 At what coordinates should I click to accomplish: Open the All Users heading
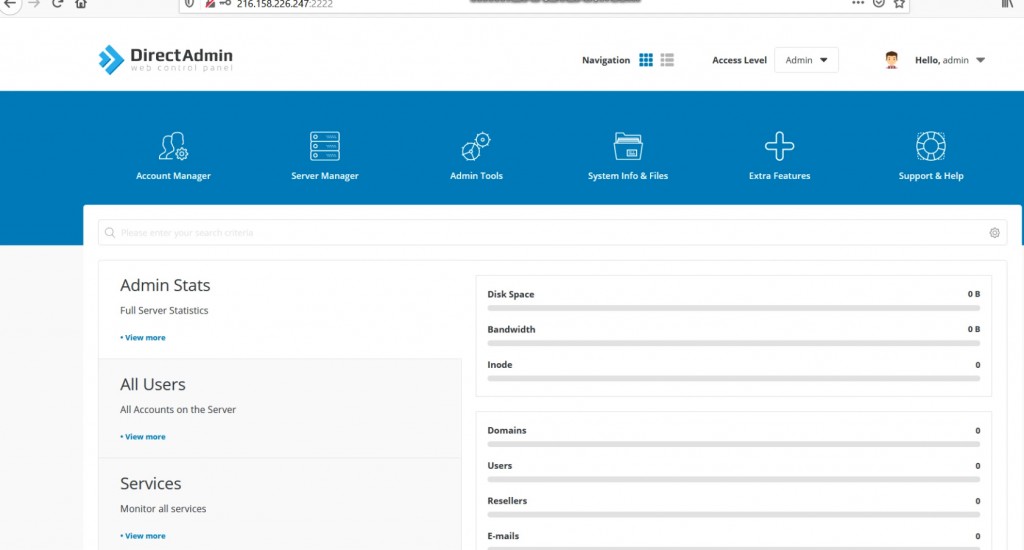tap(153, 385)
